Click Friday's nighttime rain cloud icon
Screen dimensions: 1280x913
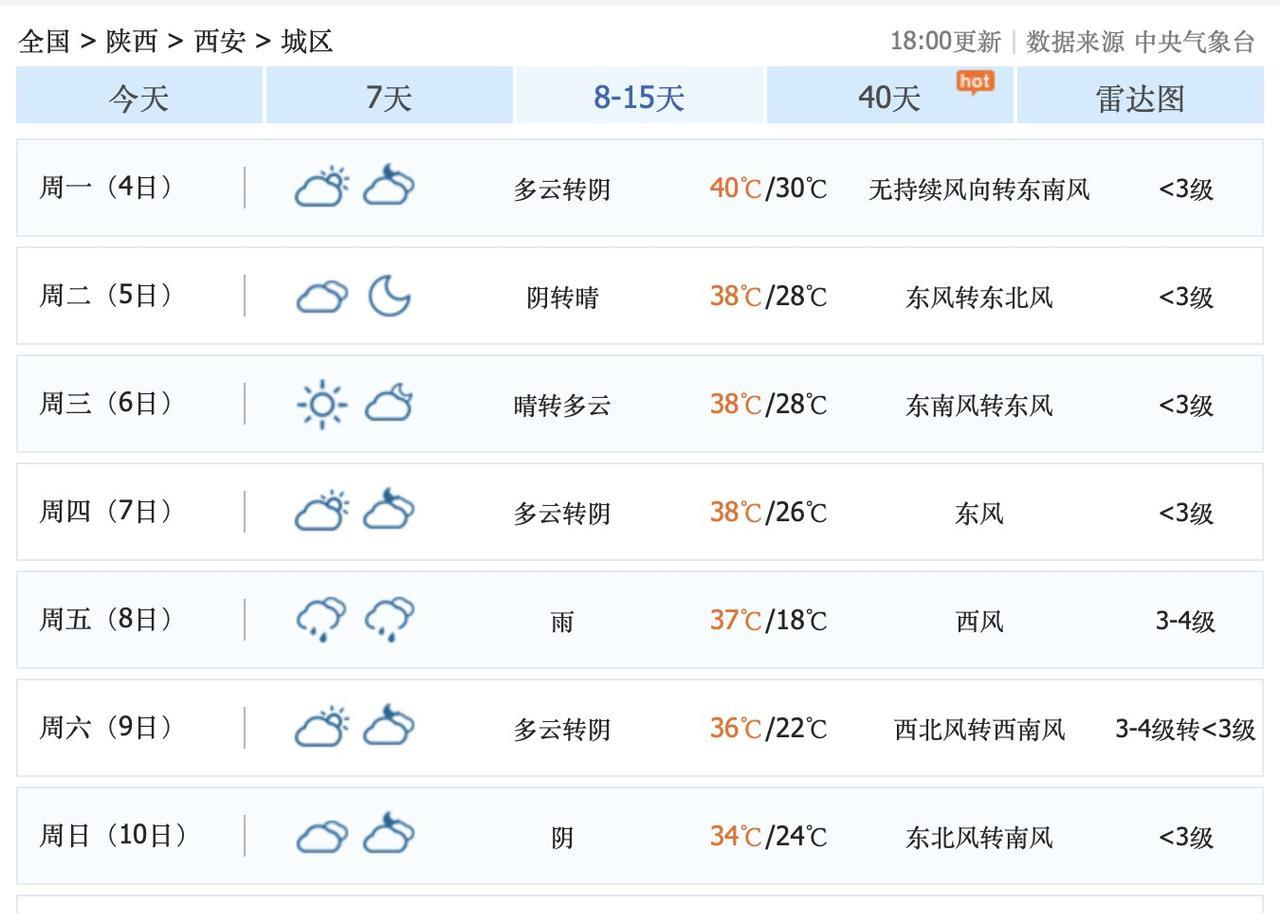coord(389,619)
